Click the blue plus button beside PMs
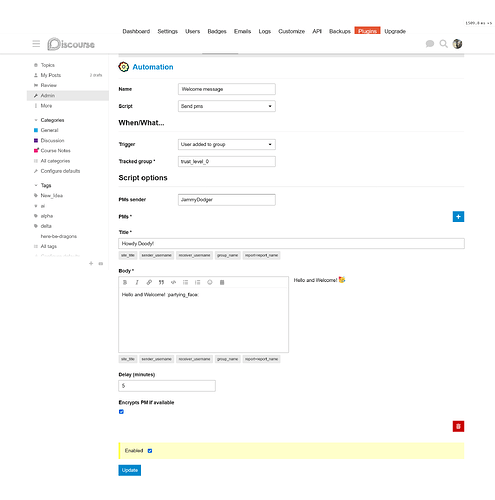Viewport: 495px width, 500px height. point(458,217)
